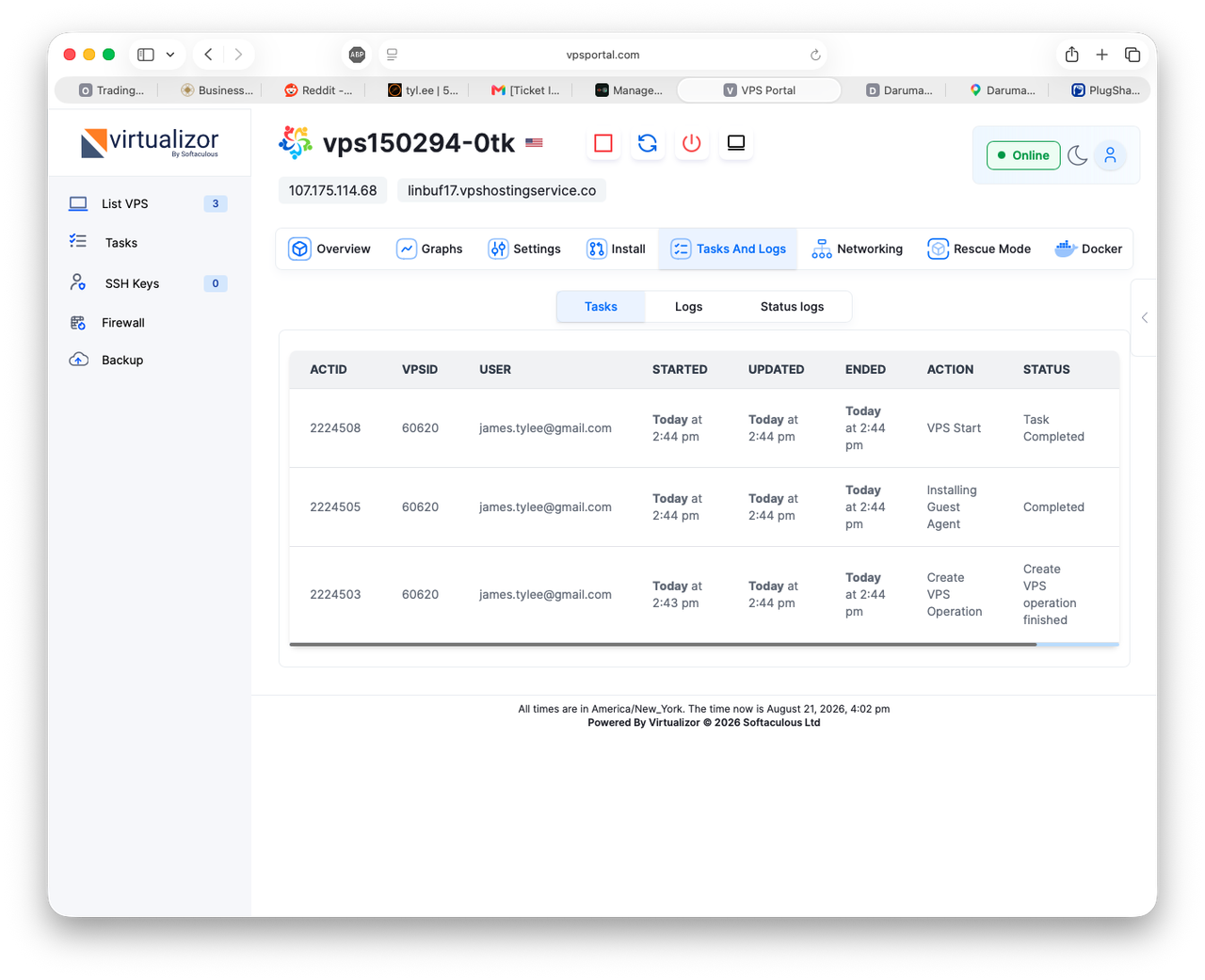The width and height of the screenshot is (1205, 980).
Task: Click the ACTID column header
Action: point(329,370)
